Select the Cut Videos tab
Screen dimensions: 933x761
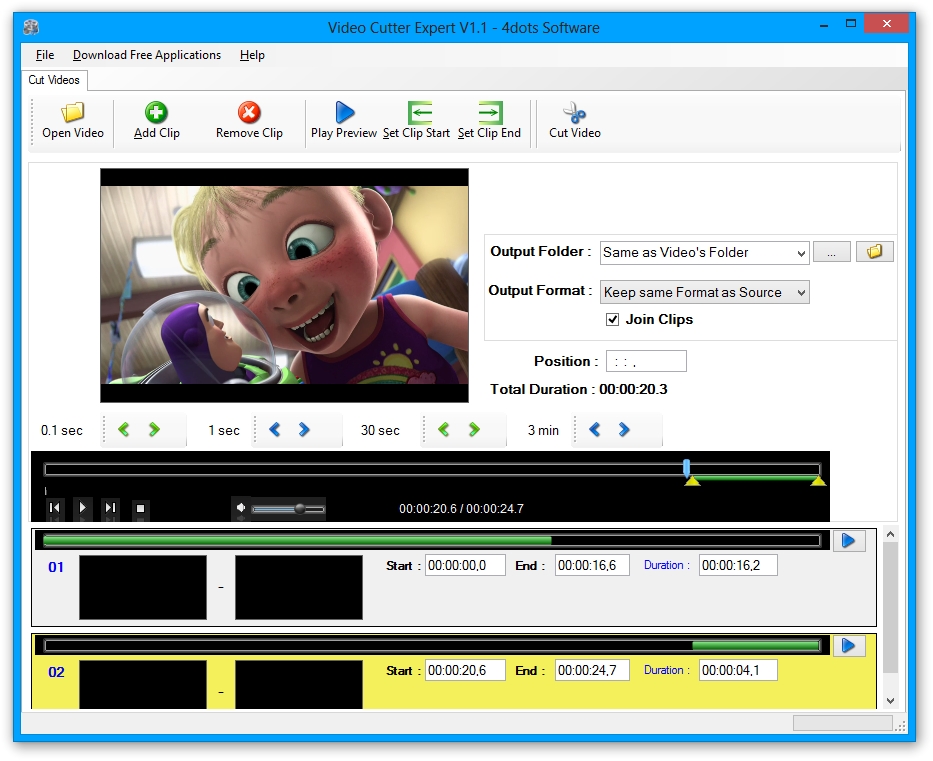54,80
